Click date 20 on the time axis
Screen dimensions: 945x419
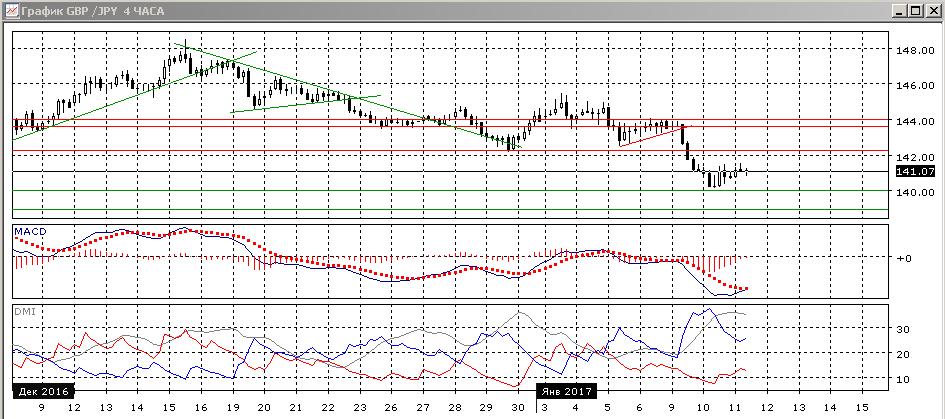[x=264, y=407]
